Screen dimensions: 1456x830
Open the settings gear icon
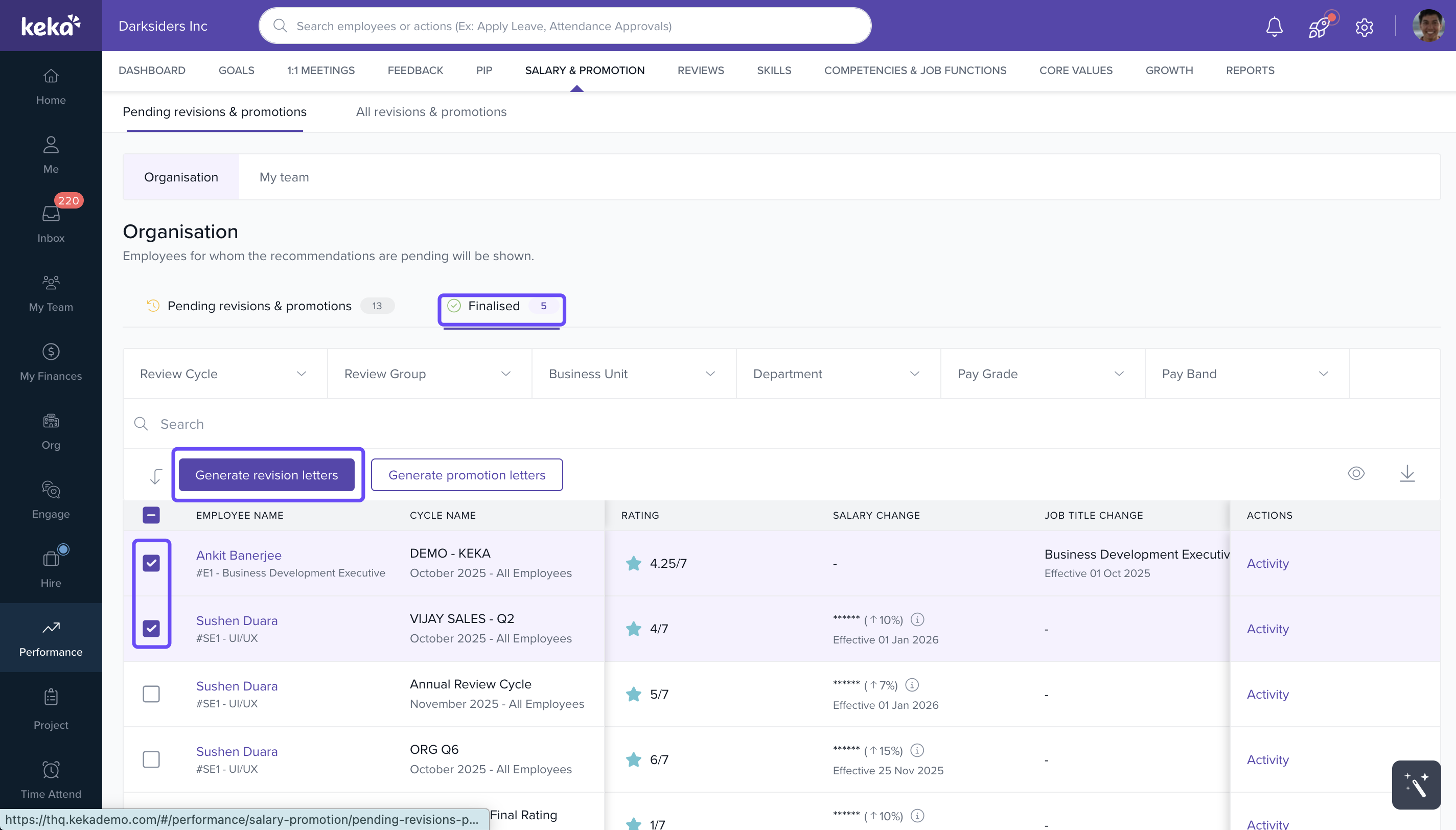tap(1363, 27)
